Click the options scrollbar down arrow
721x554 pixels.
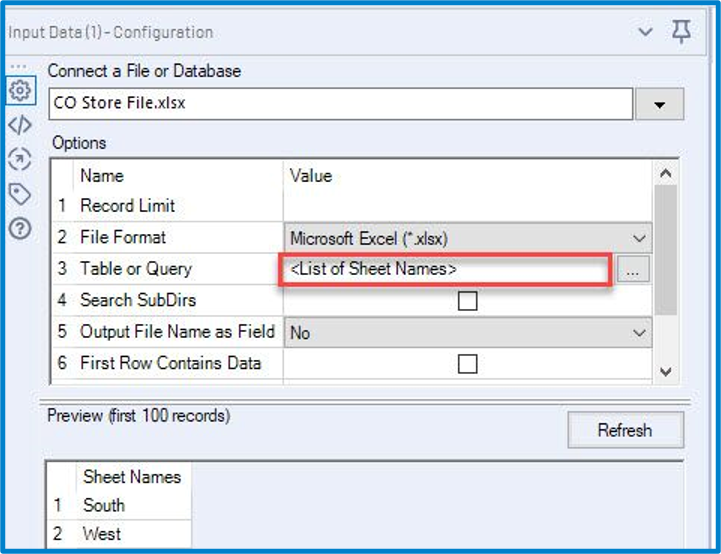(665, 371)
